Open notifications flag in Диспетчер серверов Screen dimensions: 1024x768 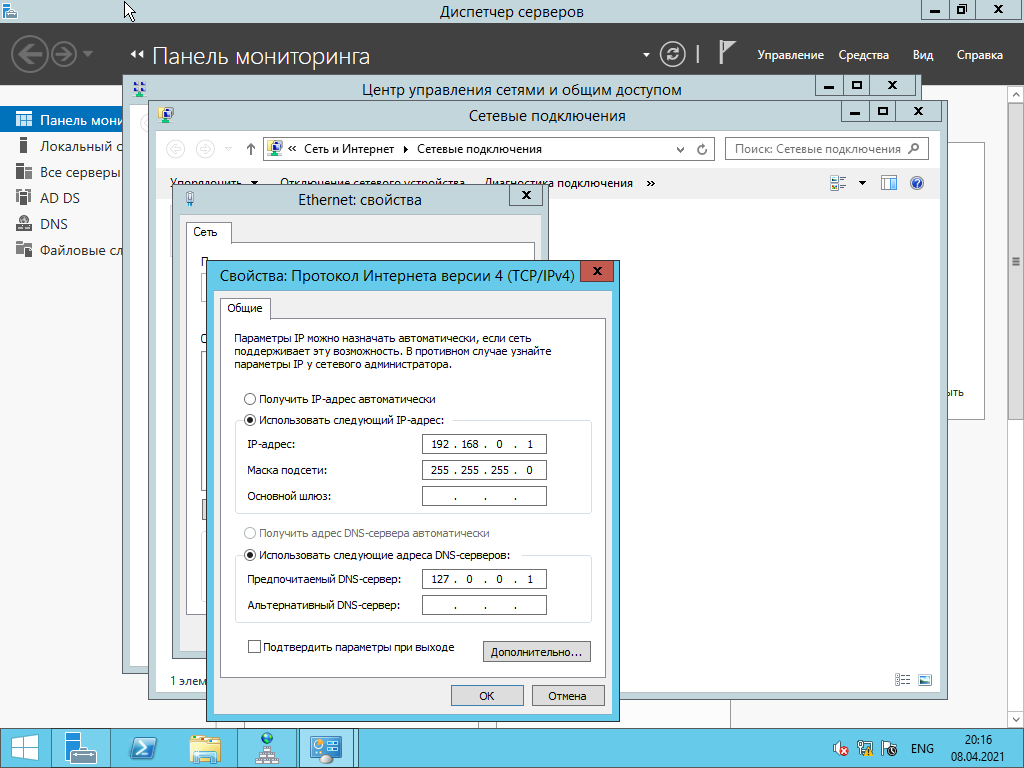point(726,53)
